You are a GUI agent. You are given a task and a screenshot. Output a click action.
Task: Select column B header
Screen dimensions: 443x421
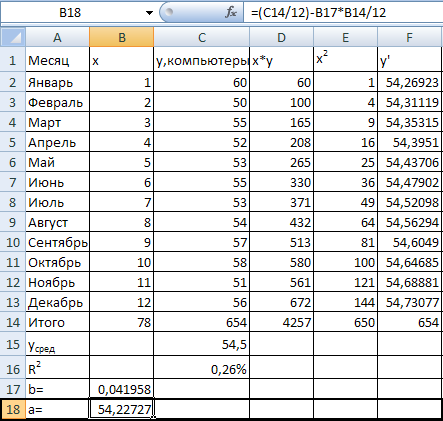click(x=122, y=37)
